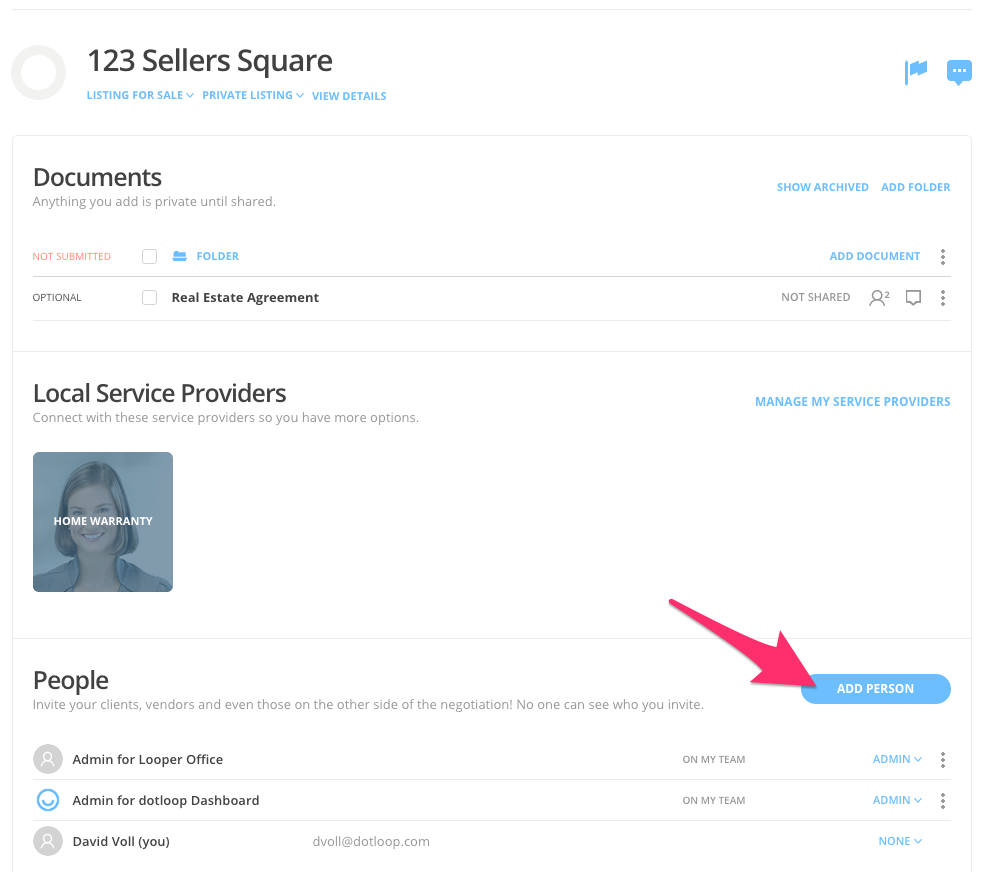This screenshot has width=984, height=872.
Task: Click Add Document link
Action: pos(875,256)
